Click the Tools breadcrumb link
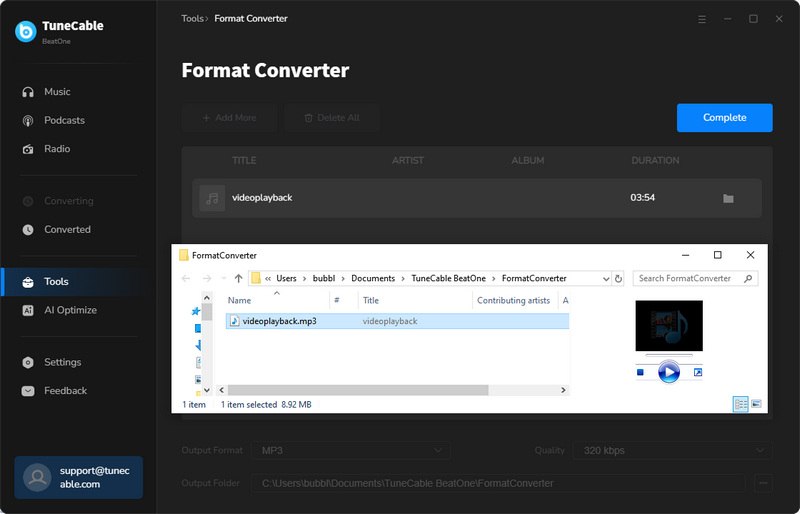 [192, 18]
